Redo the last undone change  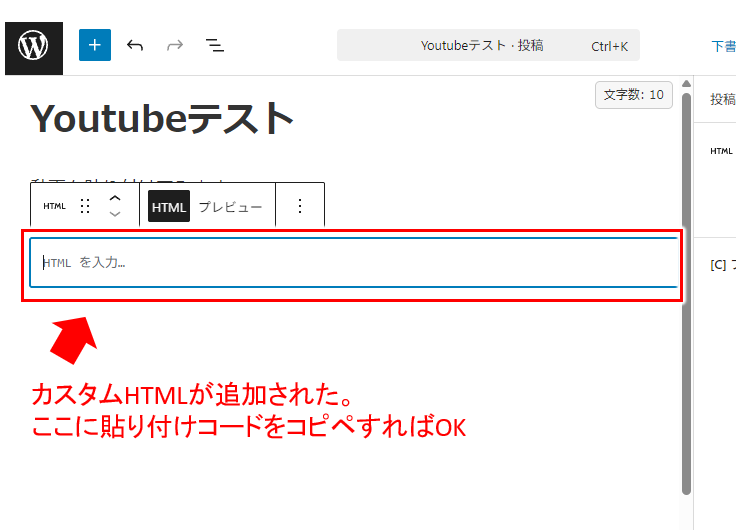[175, 46]
